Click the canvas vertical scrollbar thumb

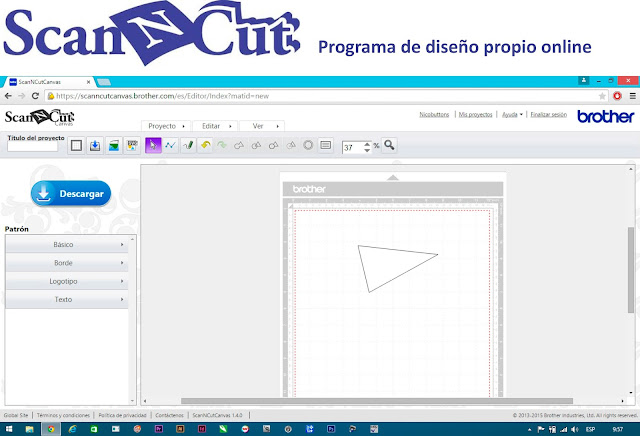631,270
